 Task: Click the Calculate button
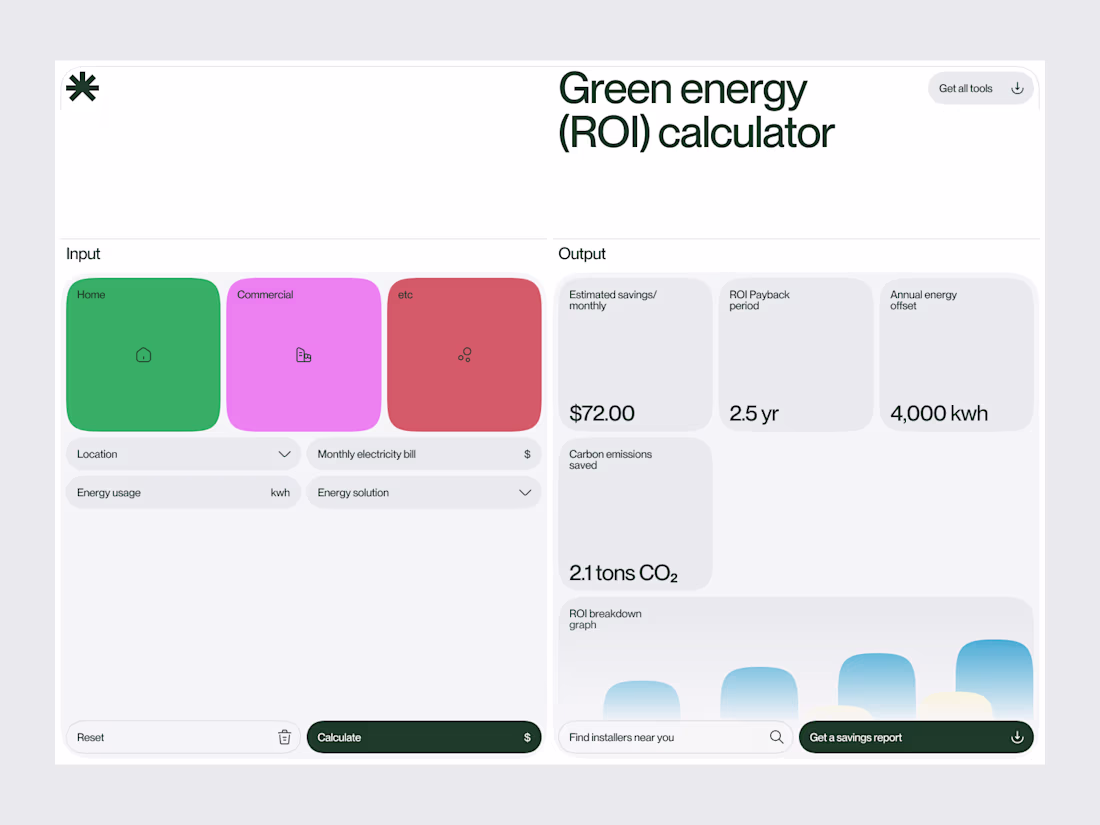point(424,737)
